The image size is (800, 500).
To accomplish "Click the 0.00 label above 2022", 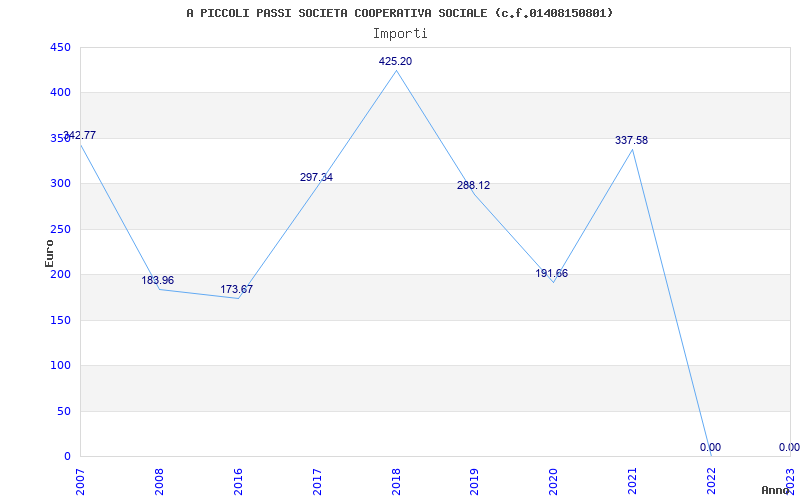I will [x=710, y=447].
